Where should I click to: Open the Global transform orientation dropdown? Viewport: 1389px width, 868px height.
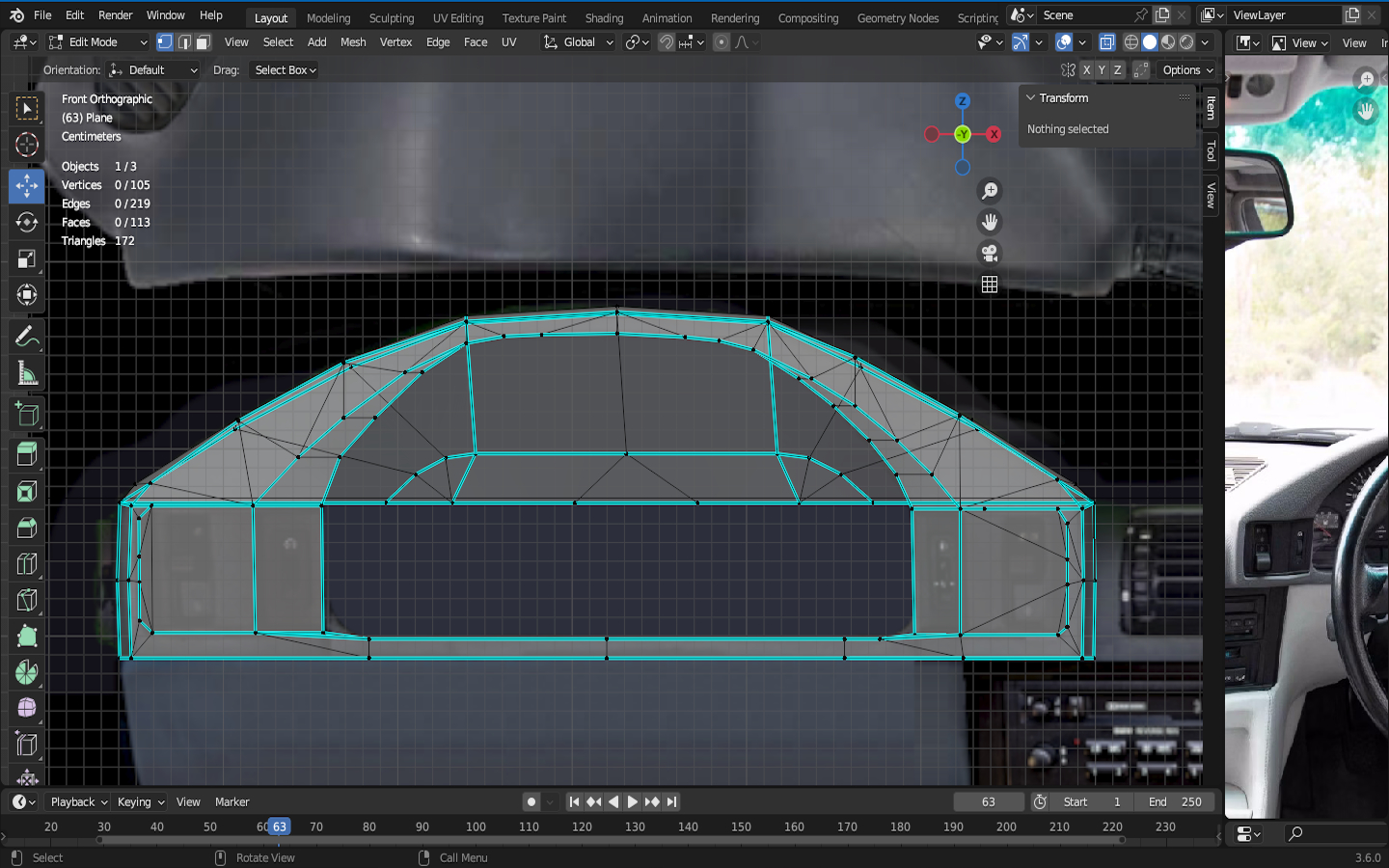pyautogui.click(x=579, y=42)
